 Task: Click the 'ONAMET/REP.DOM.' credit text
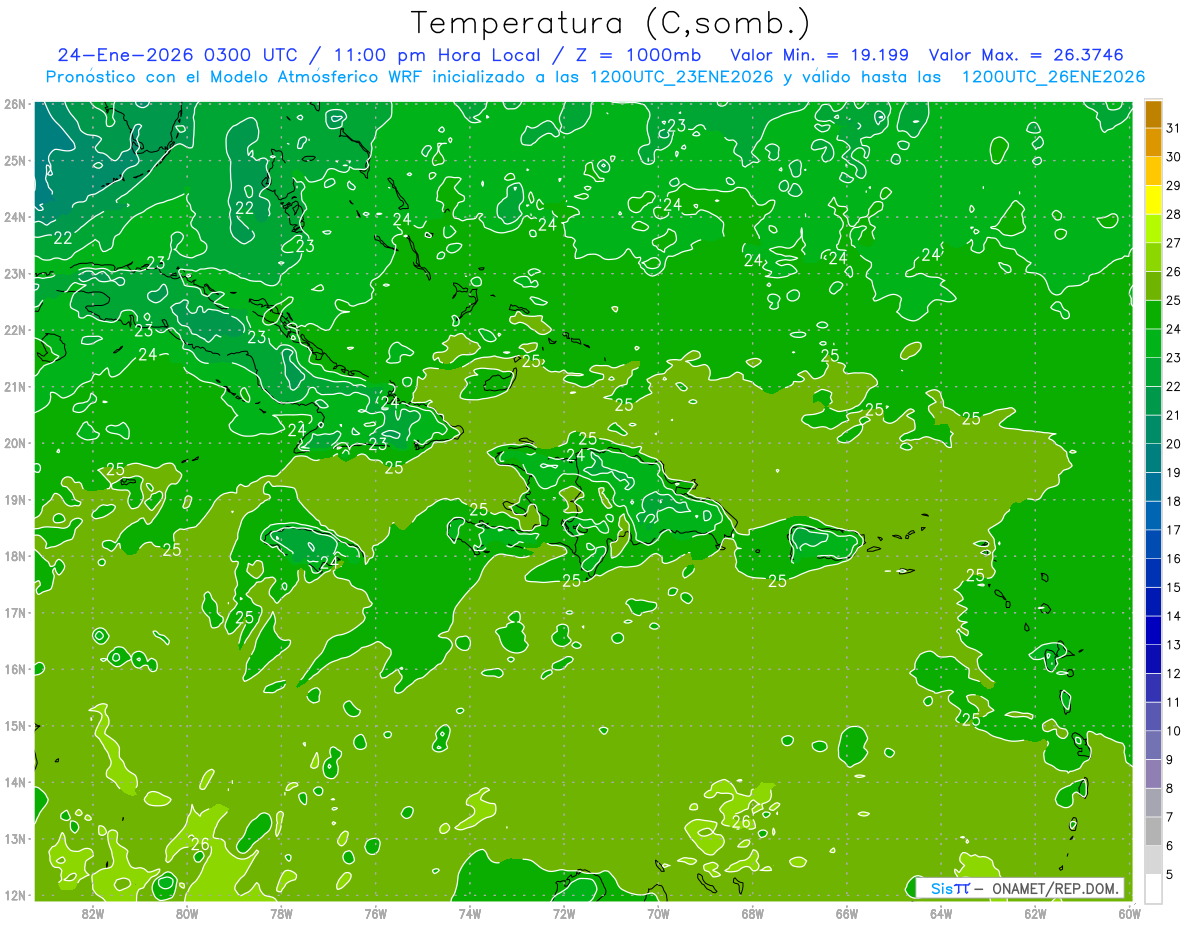1055,888
